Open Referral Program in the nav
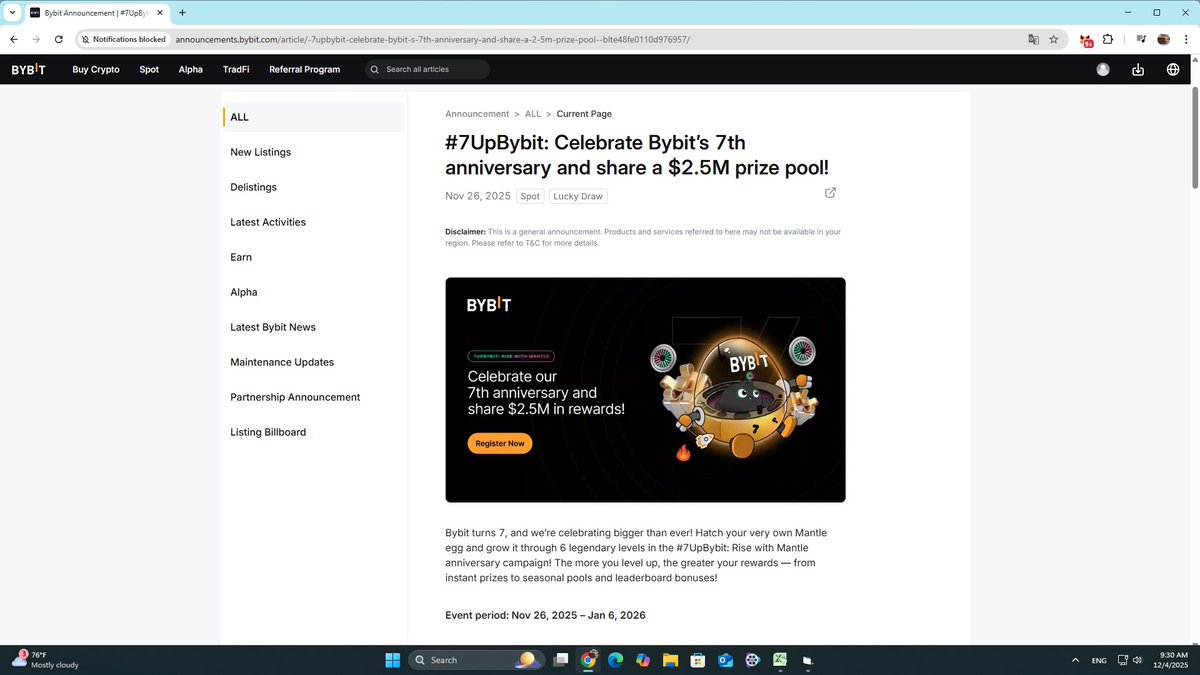The width and height of the screenshot is (1200, 675). 305,70
